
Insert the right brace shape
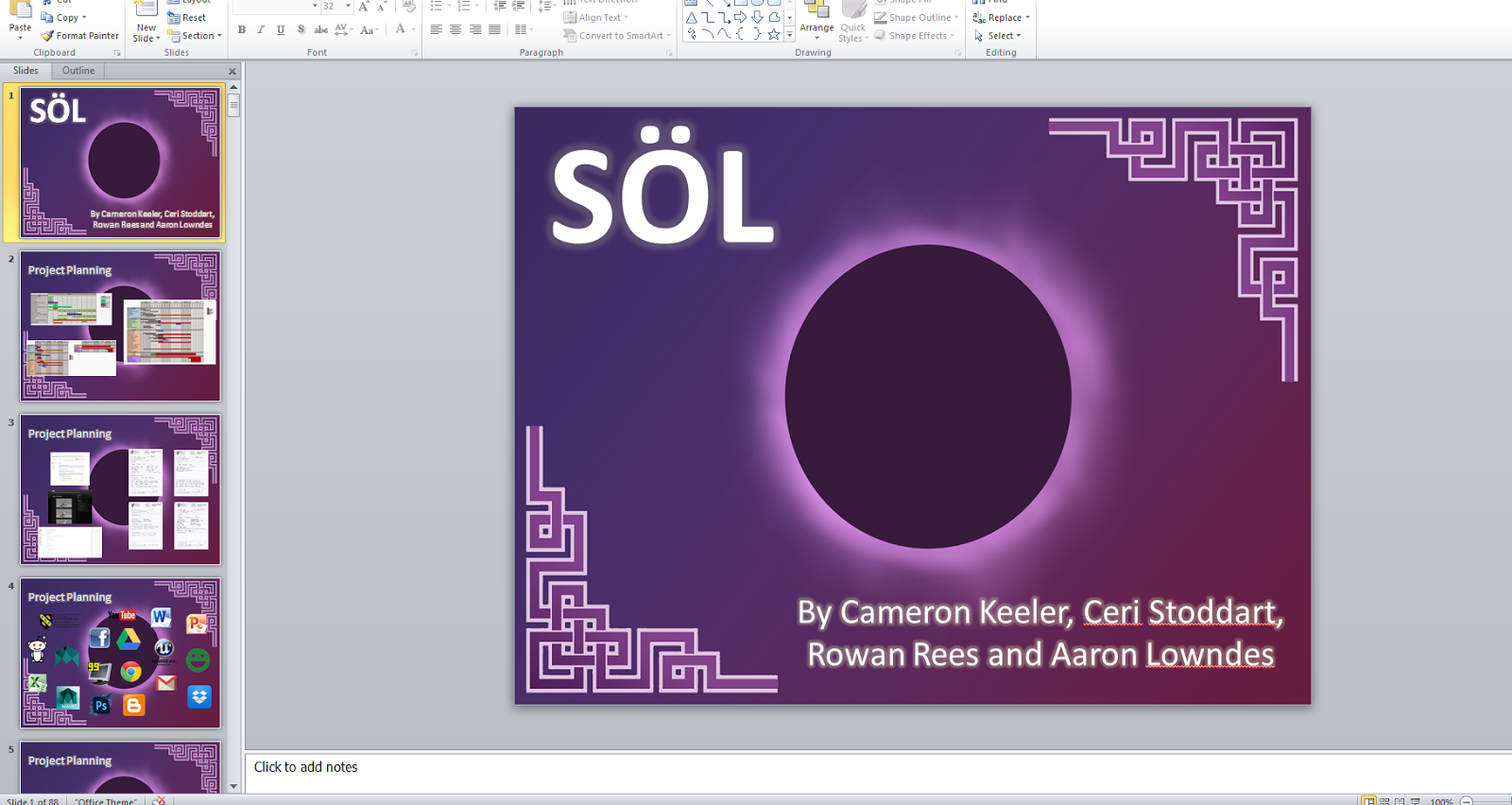pos(757,35)
